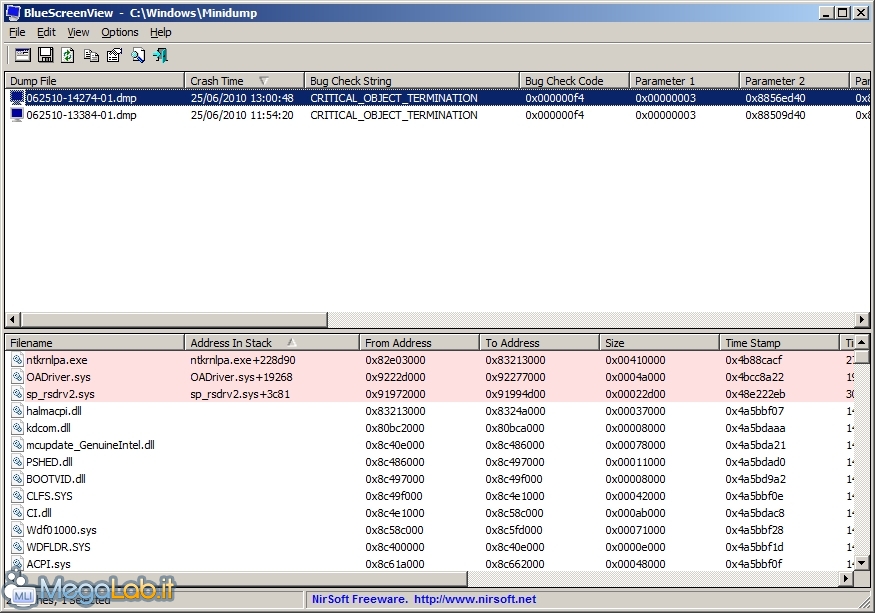Click the file icon next to CLFS.SYS
Viewport: 875px width, 613px height.
tap(18, 496)
